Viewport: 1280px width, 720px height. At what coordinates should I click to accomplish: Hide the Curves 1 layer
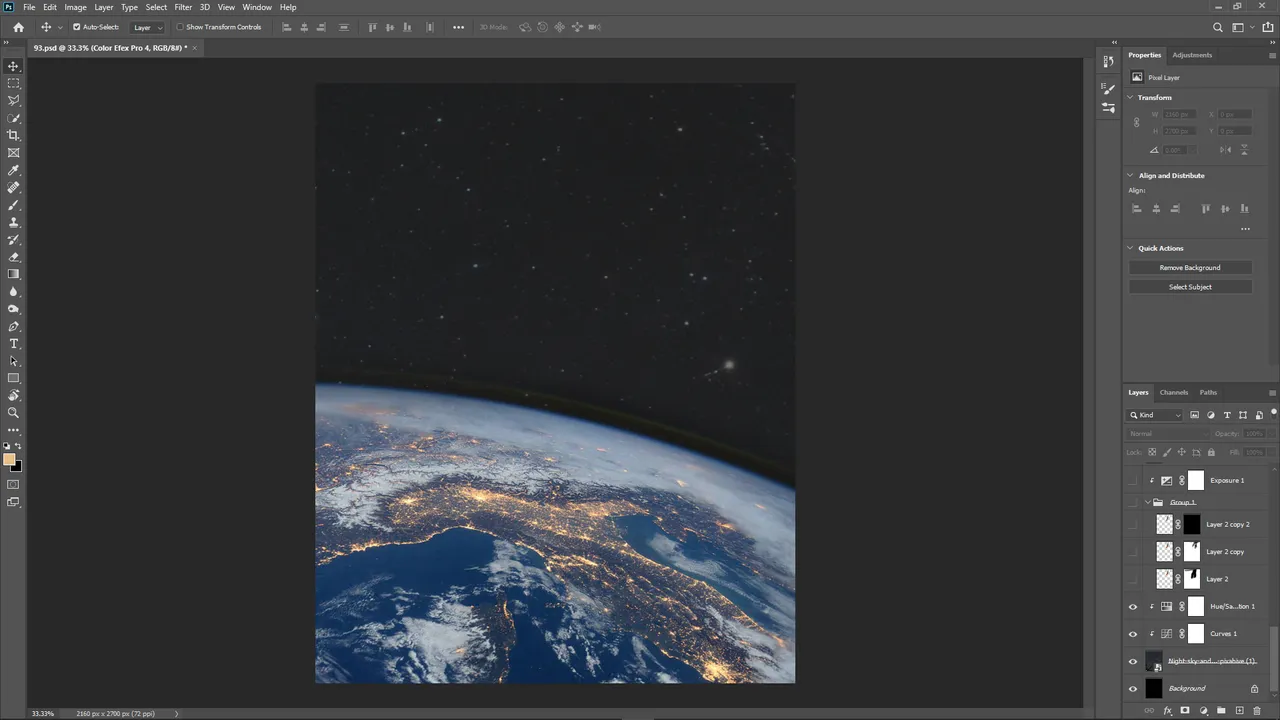pos(1133,634)
